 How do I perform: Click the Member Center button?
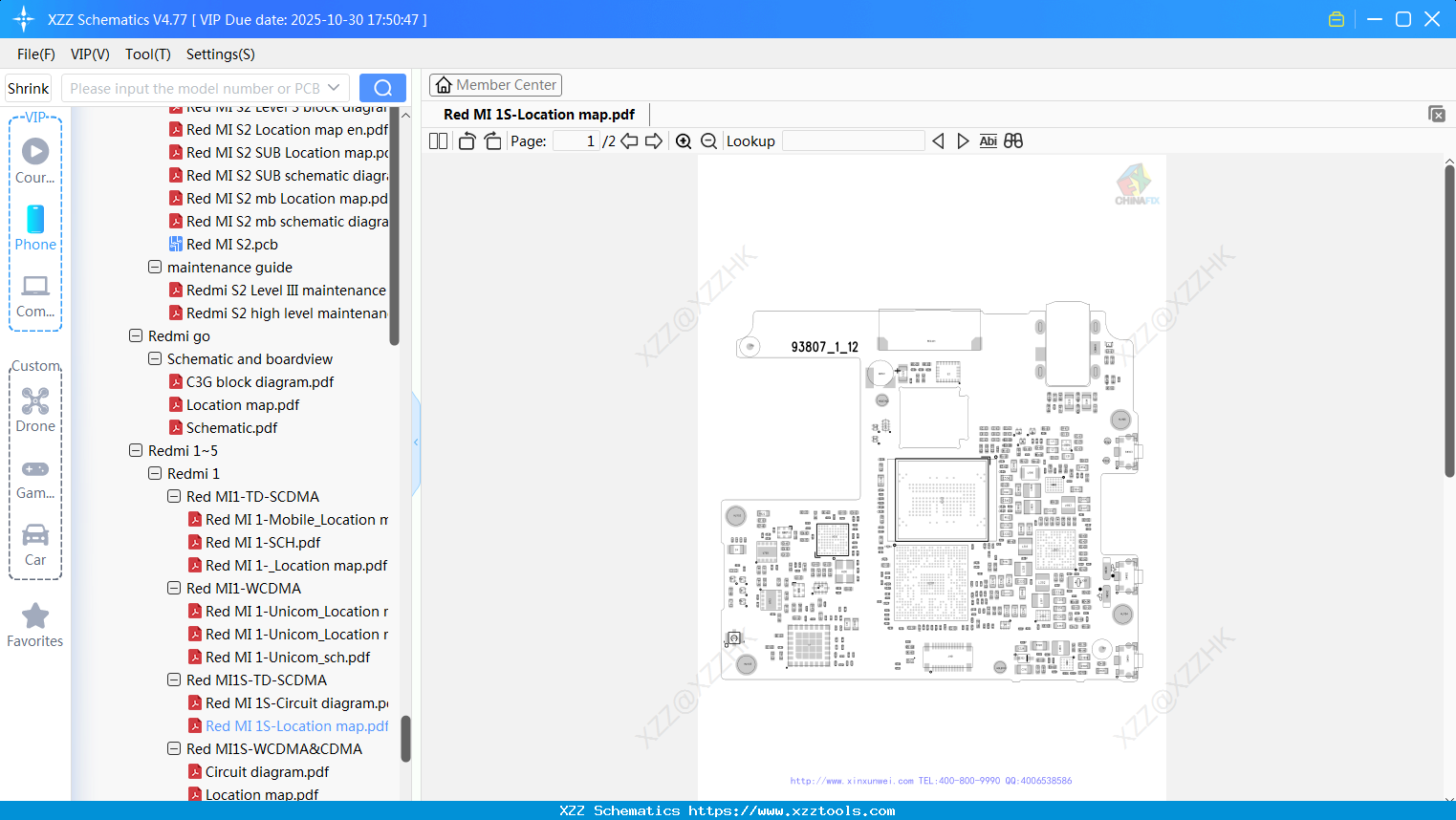point(495,84)
